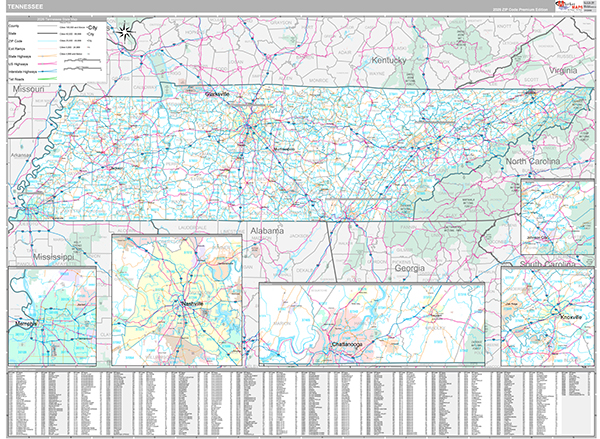Click the Nashville label in inset map
The image size is (600, 439).
(x=192, y=304)
